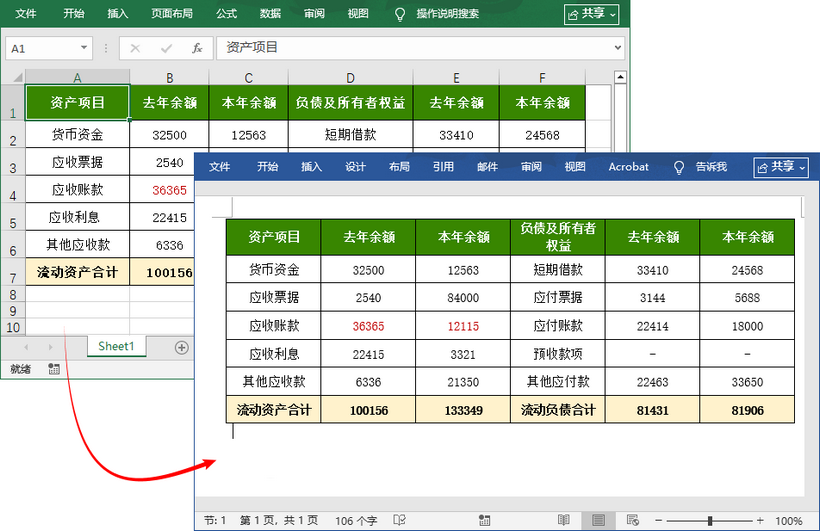The width and height of the screenshot is (820, 531).
Task: Open Word 开始 tab
Action: tap(267, 167)
